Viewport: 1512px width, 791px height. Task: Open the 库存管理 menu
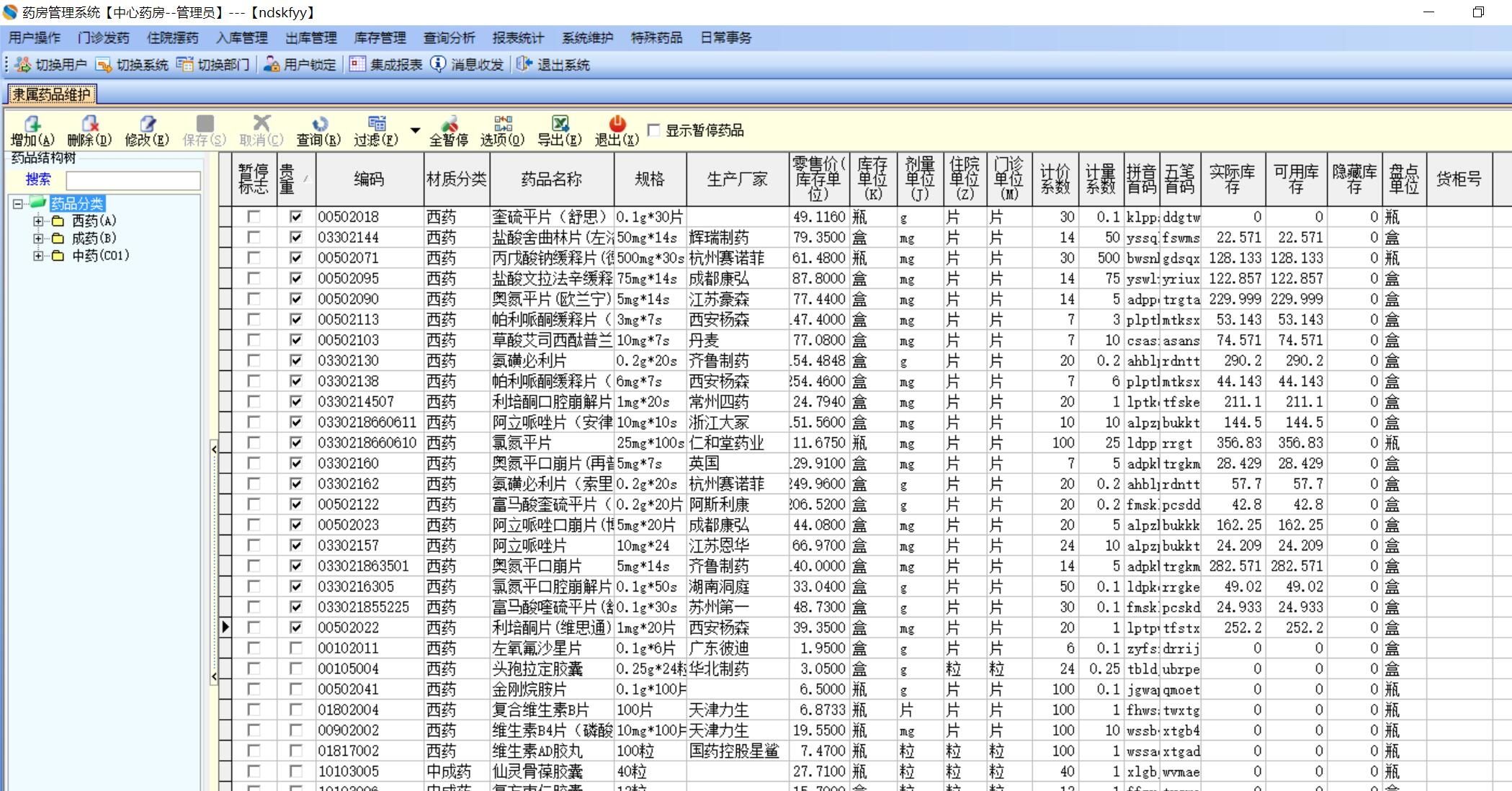click(380, 38)
